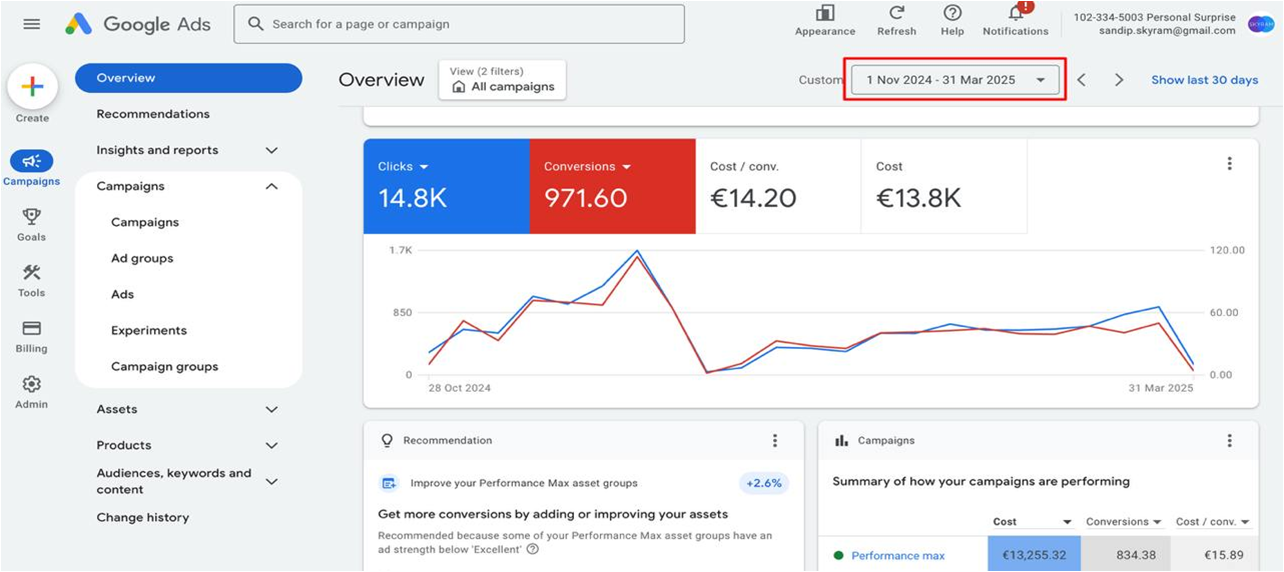Open the Conversions metric dropdown
The image size is (1284, 572).
[x=627, y=167]
